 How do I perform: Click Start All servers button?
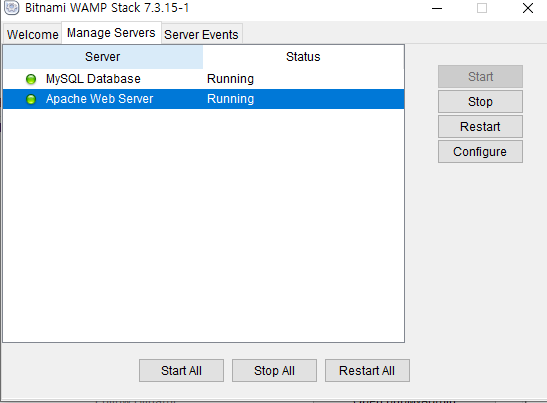(x=181, y=371)
